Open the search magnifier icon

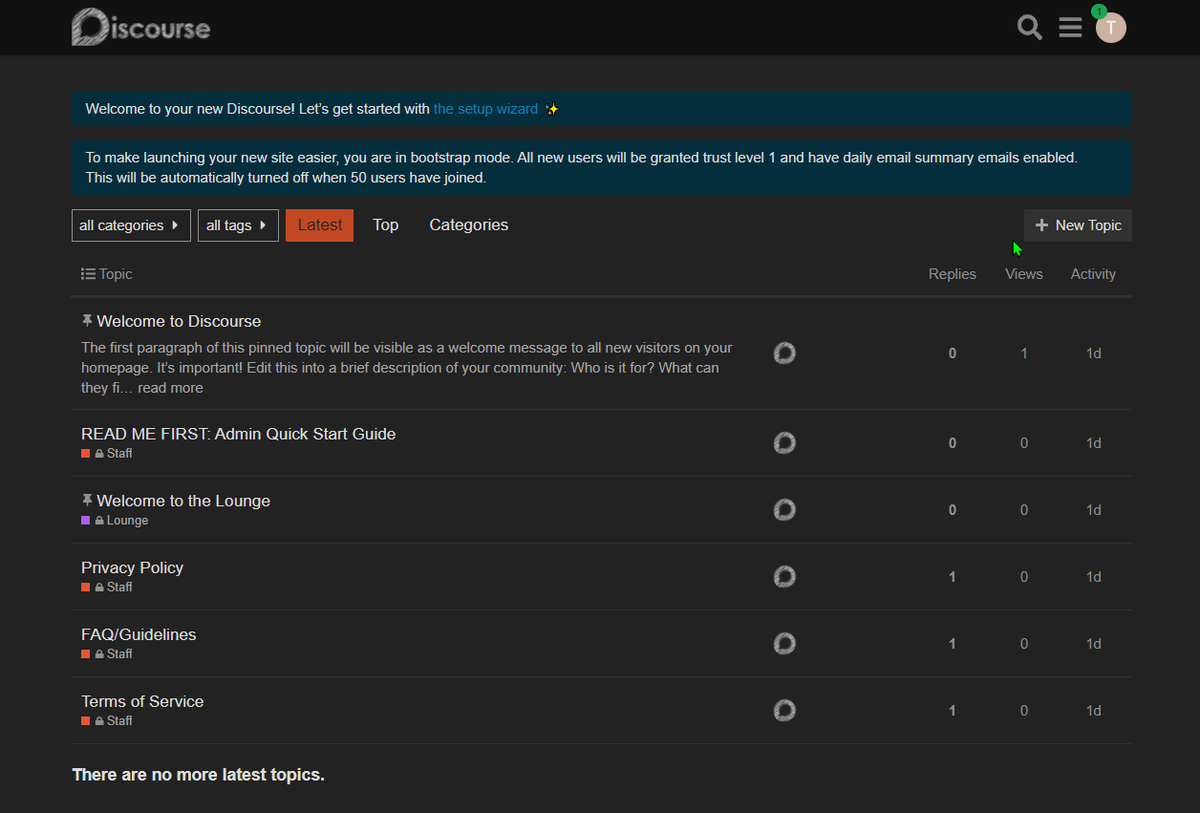(x=1030, y=27)
